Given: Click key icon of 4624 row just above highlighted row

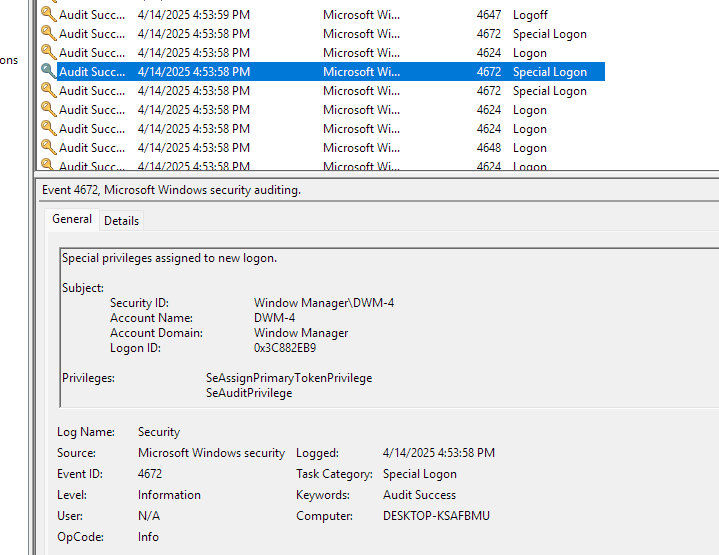Looking at the screenshot, I should 49,52.
